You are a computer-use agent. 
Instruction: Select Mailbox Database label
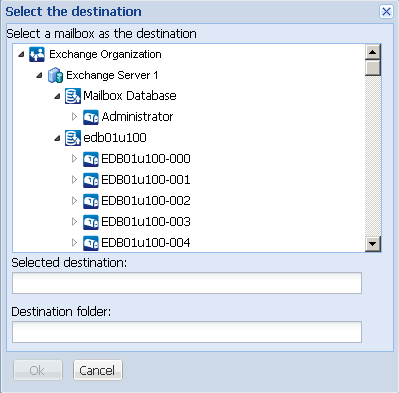(x=130, y=96)
